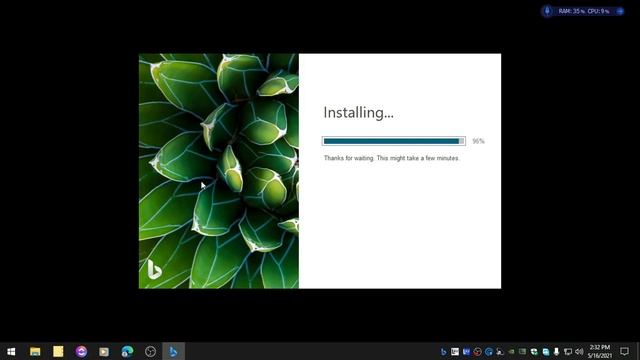Click the green succulent plant image
Image resolution: width=640 pixels, height=360 pixels.
pos(218,171)
